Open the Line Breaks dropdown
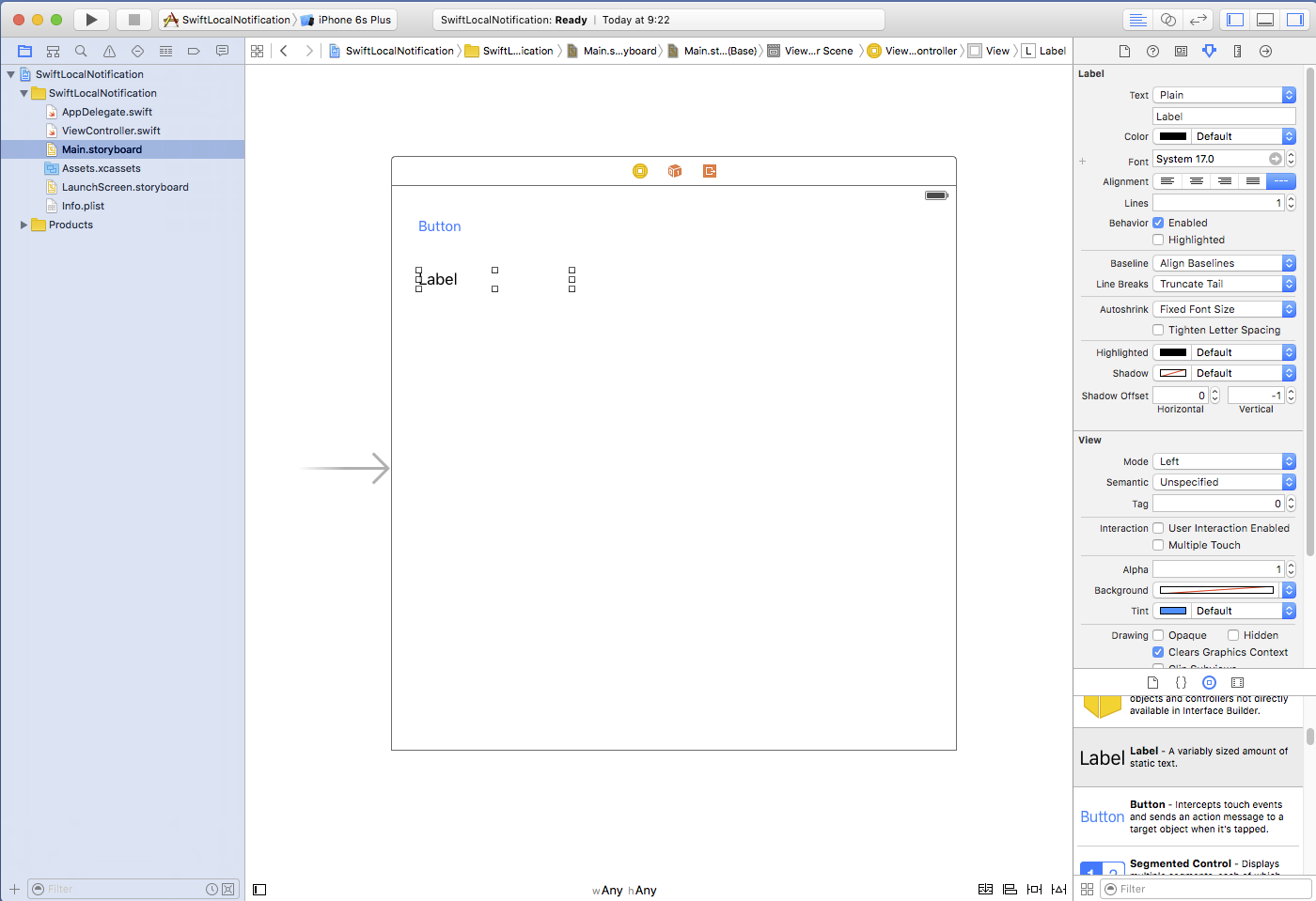The height and width of the screenshot is (901, 1316). pos(1223,284)
